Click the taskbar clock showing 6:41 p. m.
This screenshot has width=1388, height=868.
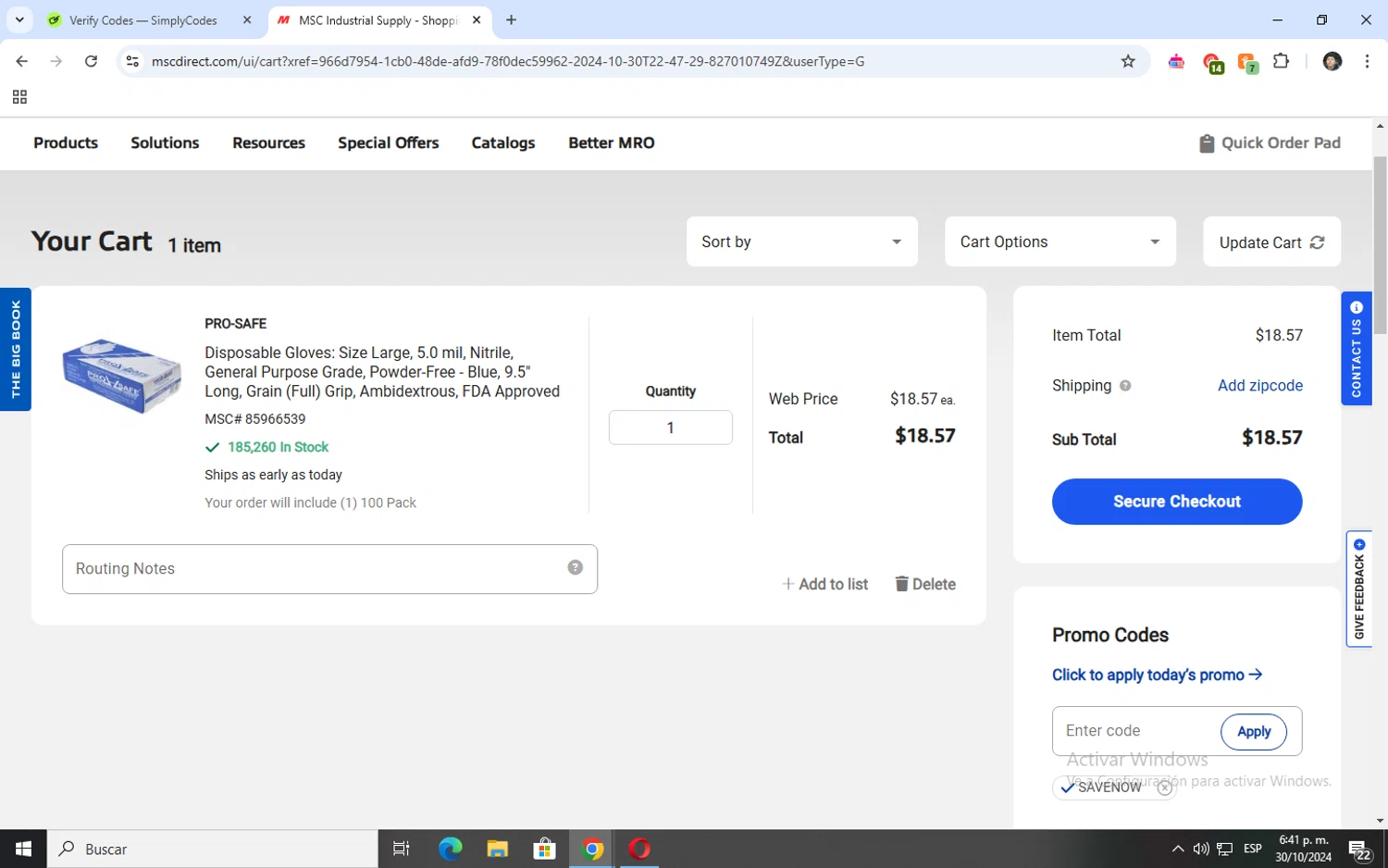pos(1304,849)
